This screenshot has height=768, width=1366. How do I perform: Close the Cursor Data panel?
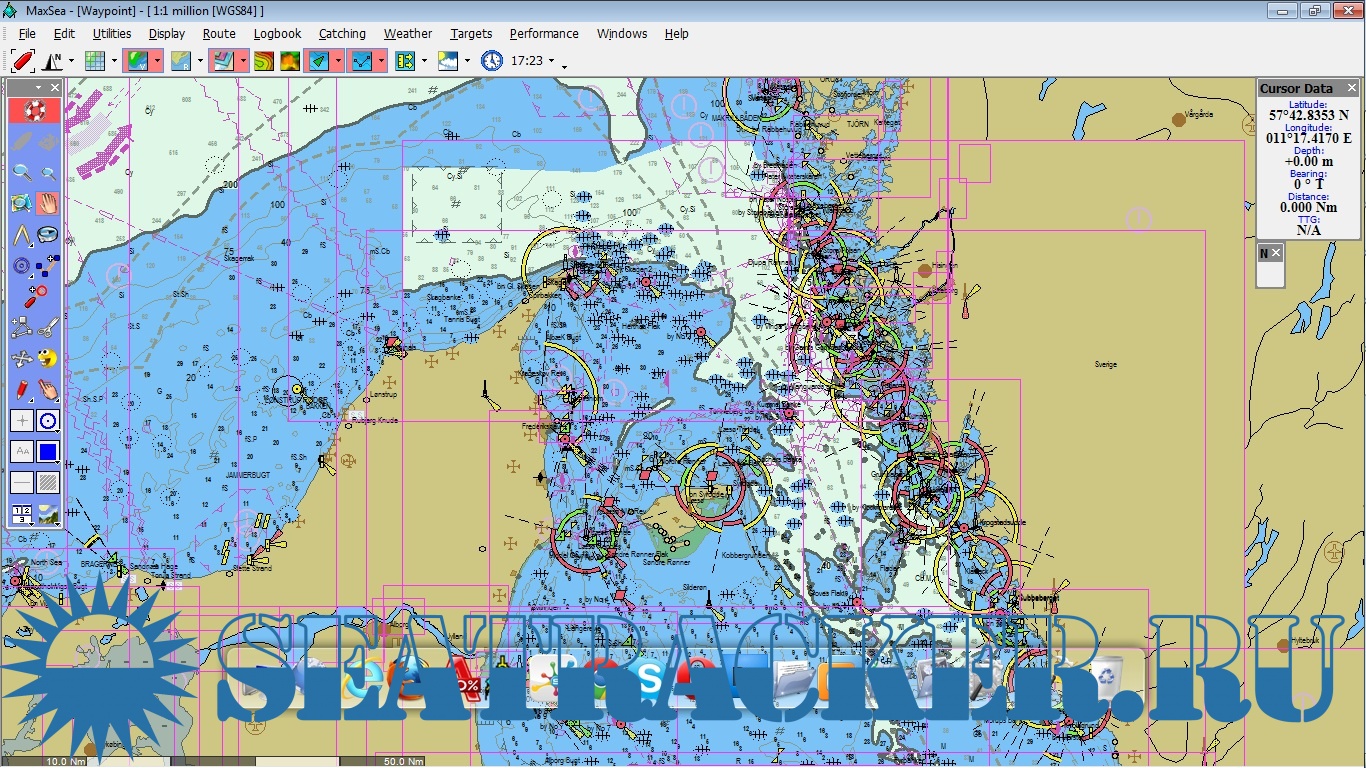pos(1351,88)
